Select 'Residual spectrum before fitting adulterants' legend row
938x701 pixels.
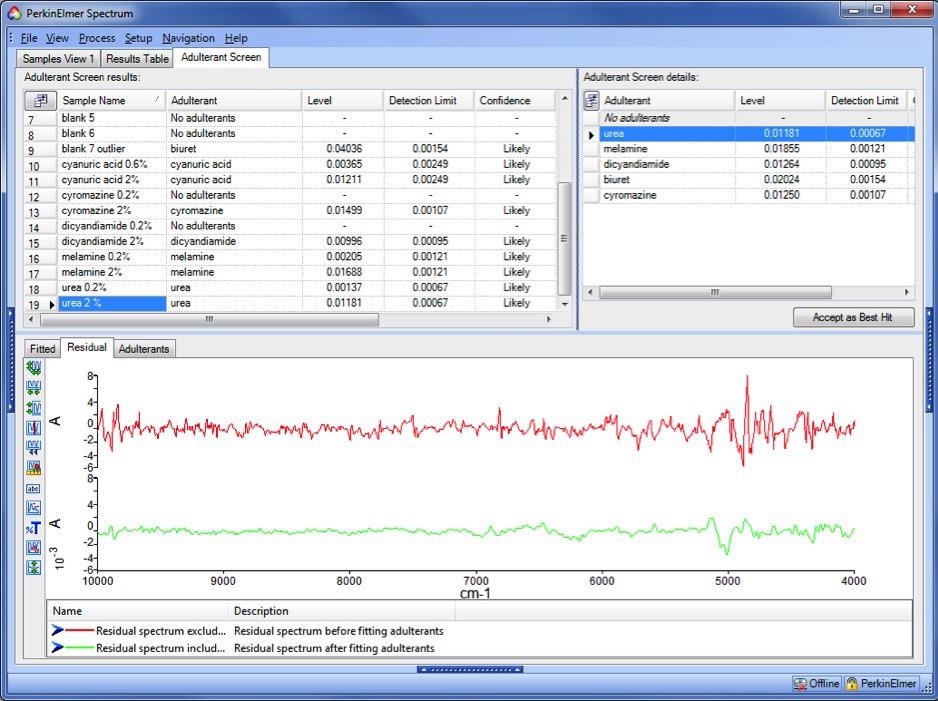tap(480, 631)
